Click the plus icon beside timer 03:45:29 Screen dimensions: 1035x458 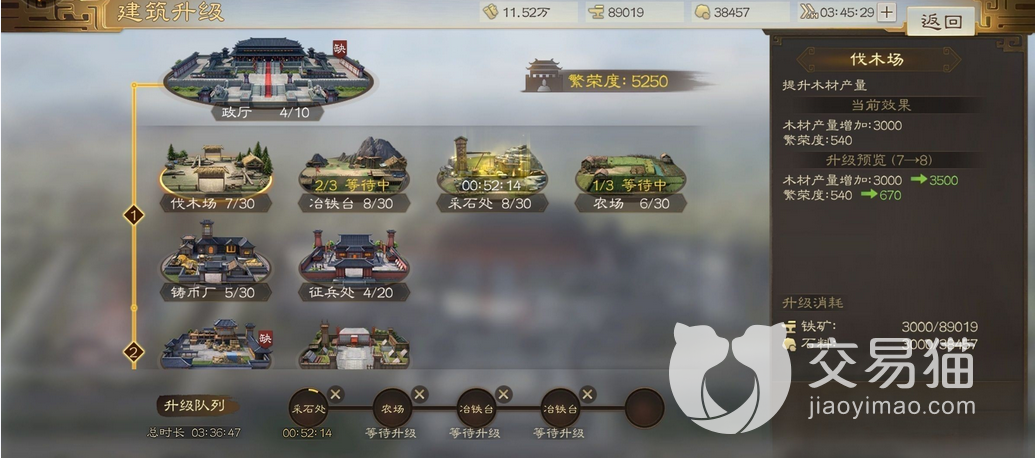(886, 12)
